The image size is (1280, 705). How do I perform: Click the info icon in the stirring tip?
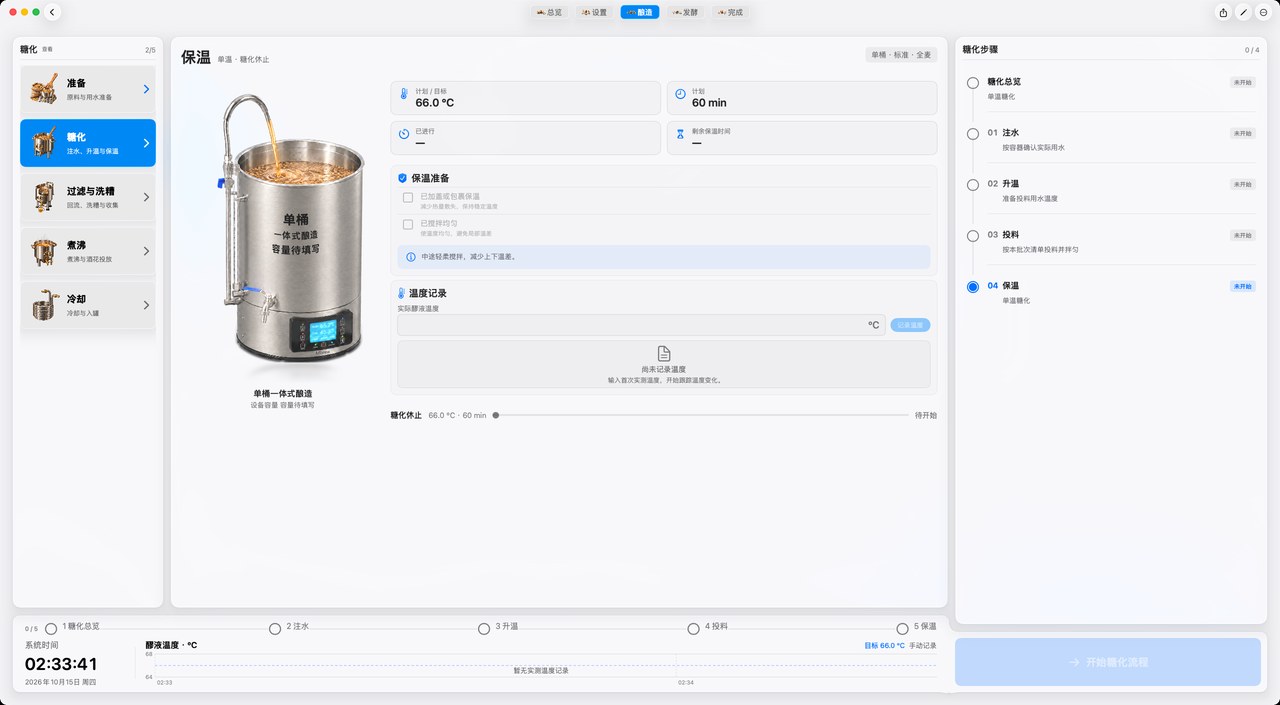click(x=410, y=257)
